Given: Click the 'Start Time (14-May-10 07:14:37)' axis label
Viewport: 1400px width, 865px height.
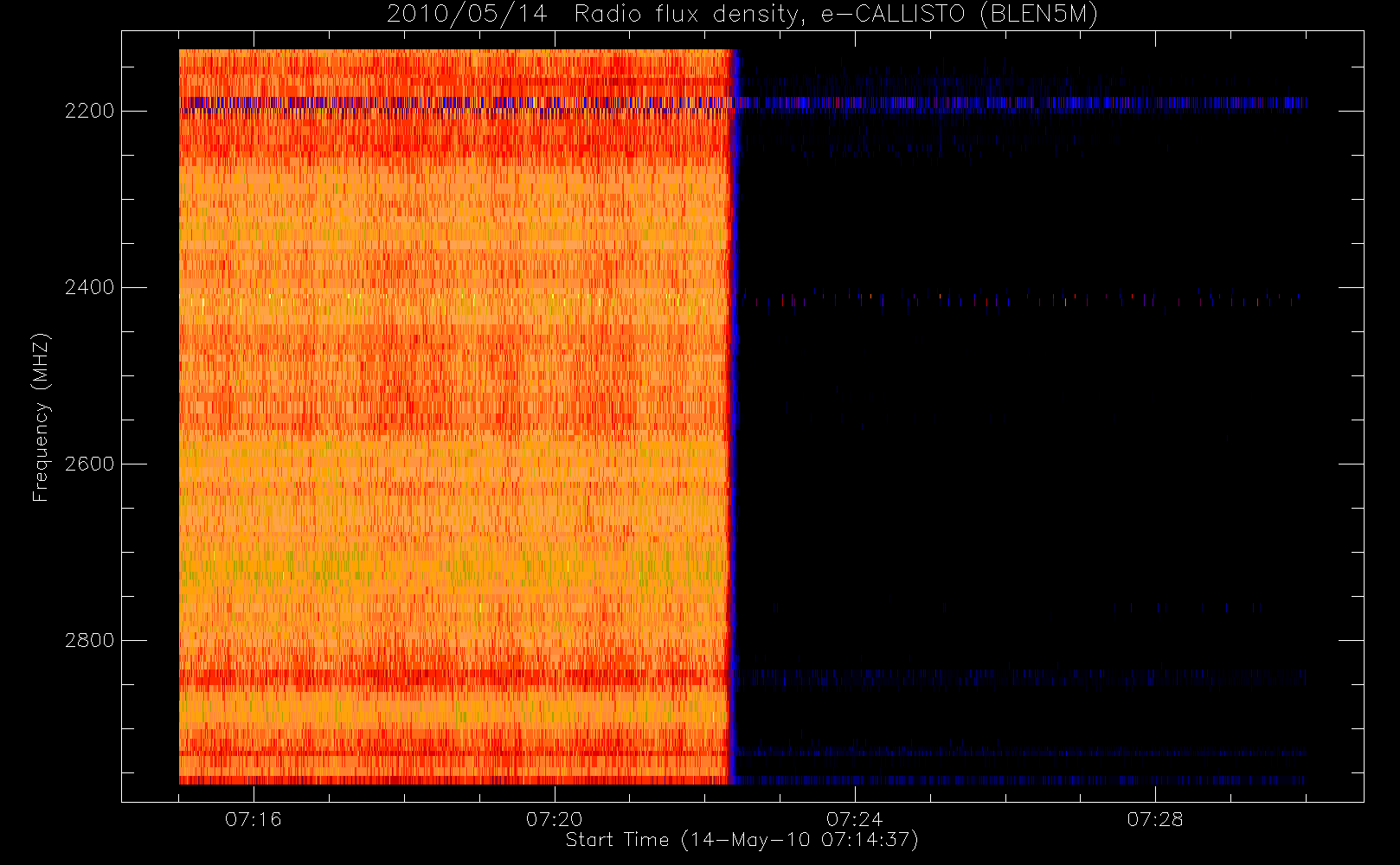Looking at the screenshot, I should pos(742,840).
